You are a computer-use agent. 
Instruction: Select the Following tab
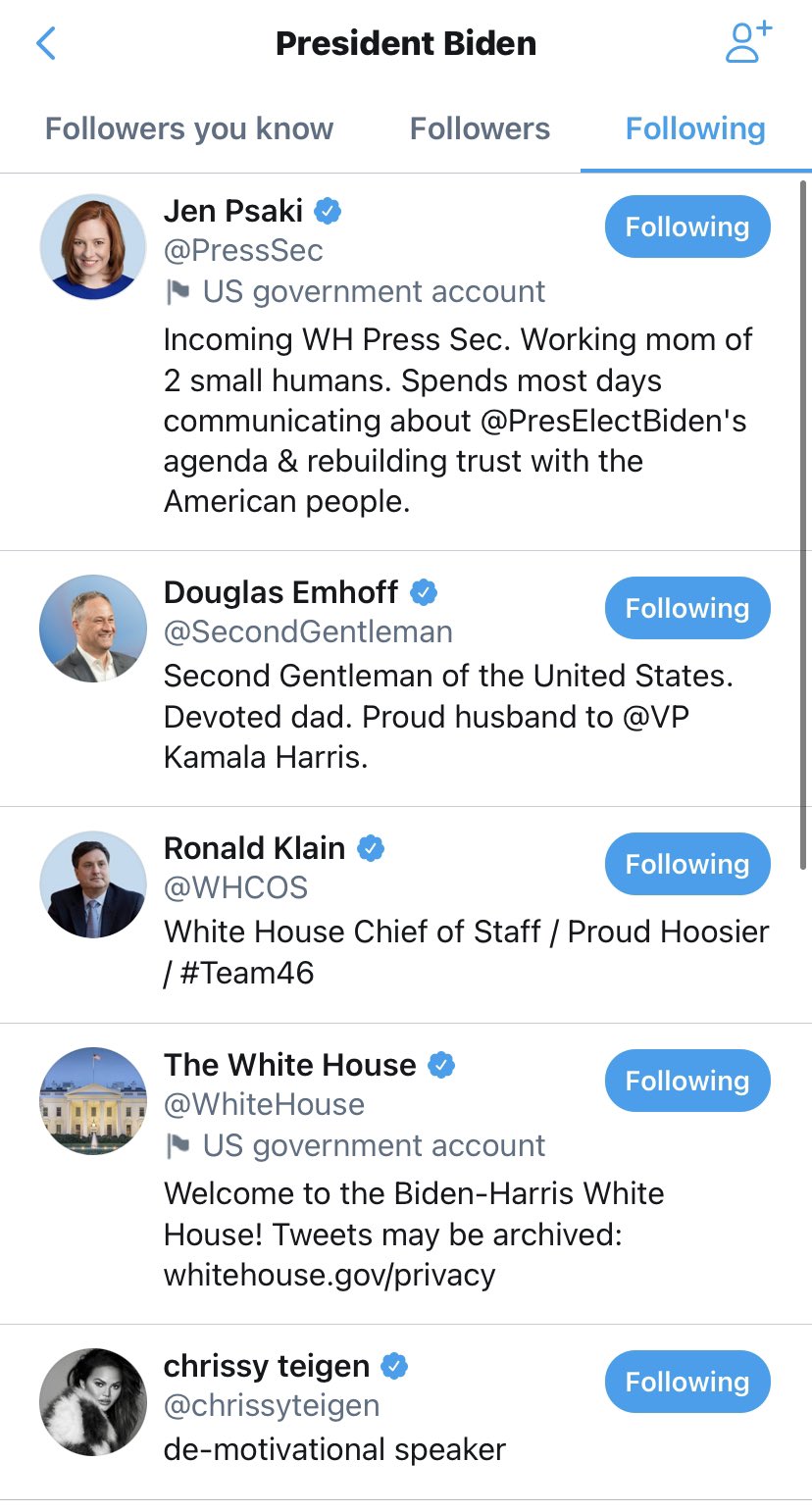pyautogui.click(x=695, y=128)
